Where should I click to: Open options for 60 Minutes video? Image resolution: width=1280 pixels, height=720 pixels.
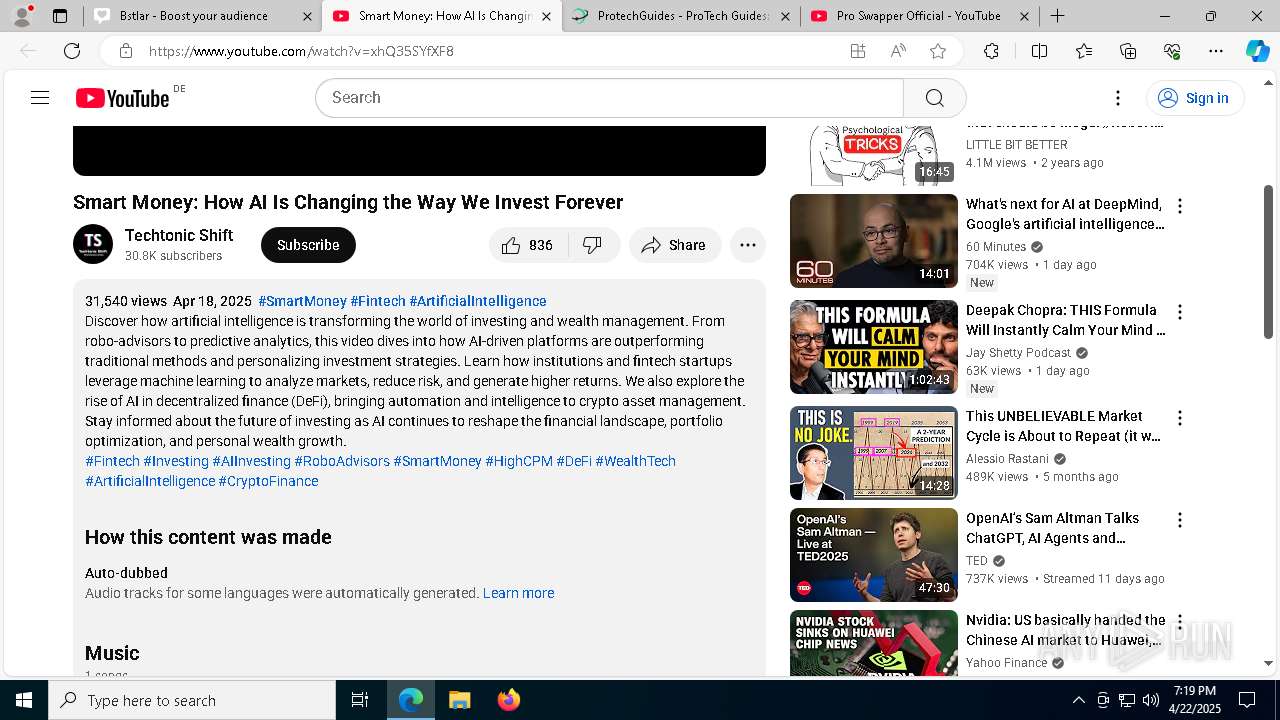(1180, 206)
